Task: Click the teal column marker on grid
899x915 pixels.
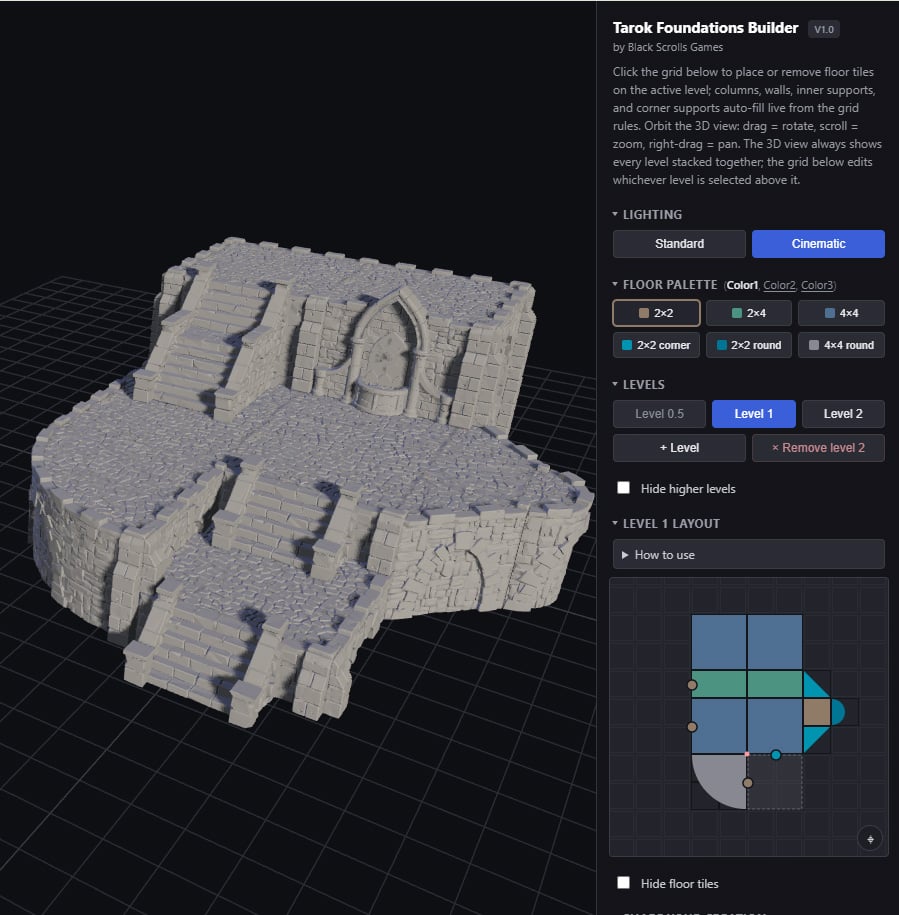Action: (775, 755)
